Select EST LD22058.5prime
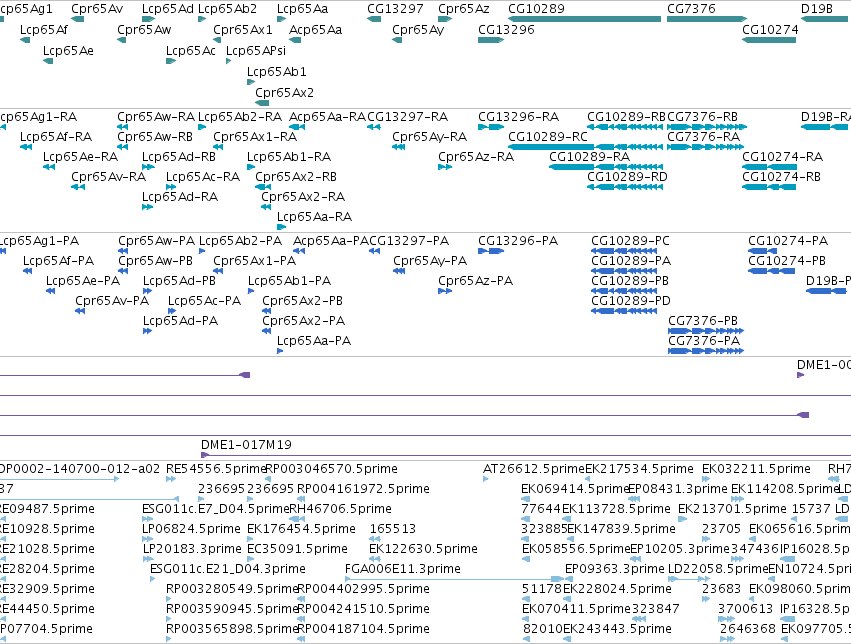 (x=717, y=569)
